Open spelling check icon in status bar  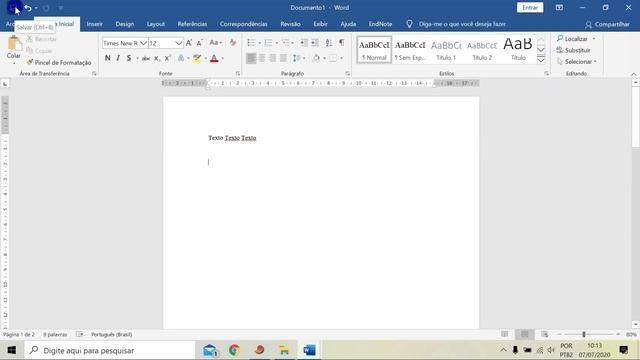(x=79, y=334)
